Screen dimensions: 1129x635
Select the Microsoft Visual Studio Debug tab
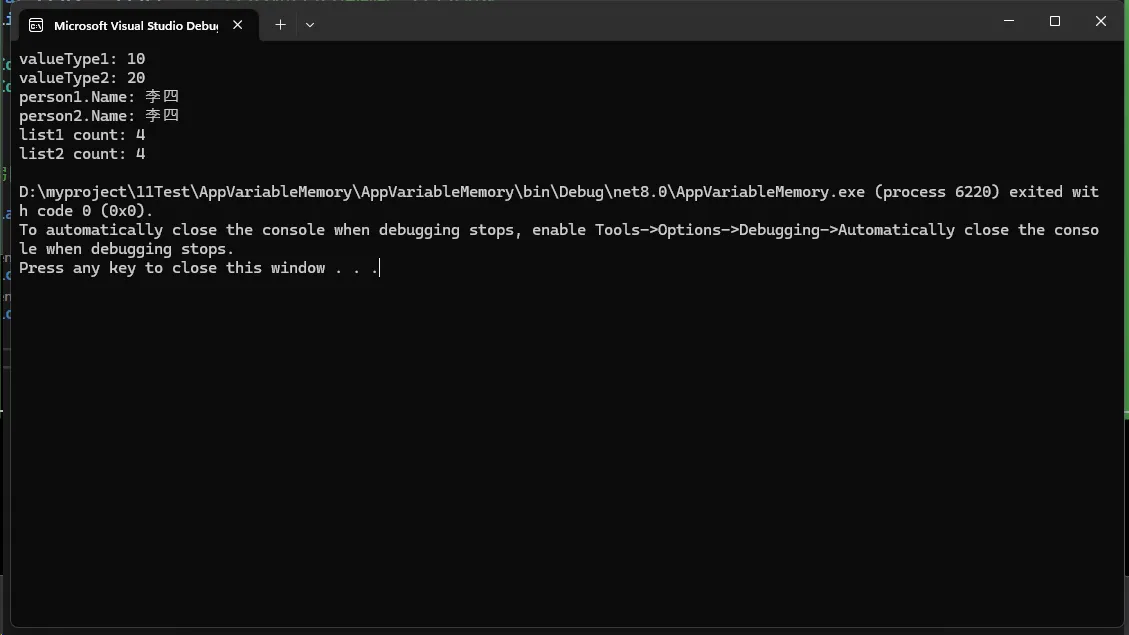(x=135, y=25)
